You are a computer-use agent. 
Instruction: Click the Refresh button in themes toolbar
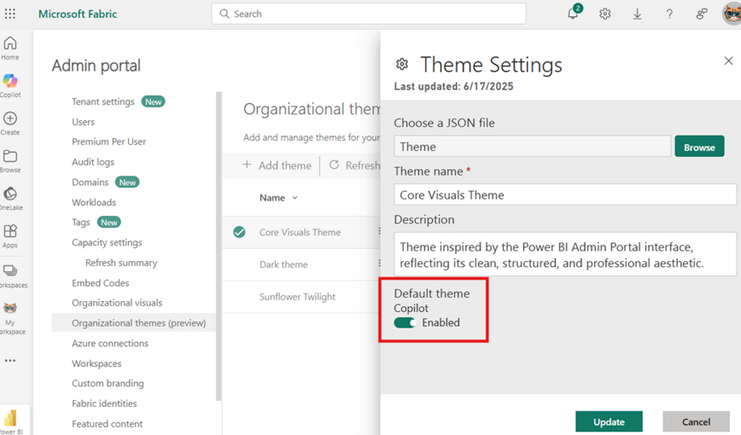354,165
